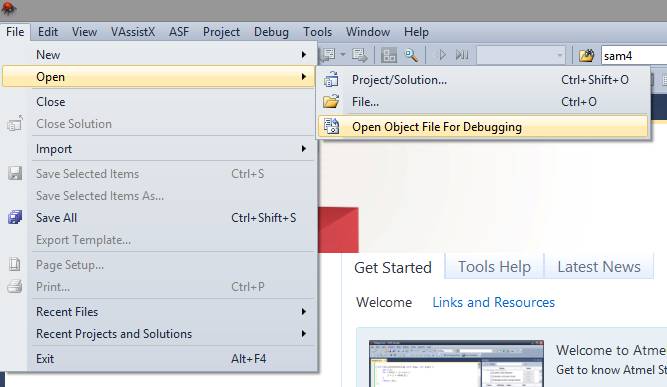Open the ASF menu
The image size is (667, 387).
pos(179,32)
